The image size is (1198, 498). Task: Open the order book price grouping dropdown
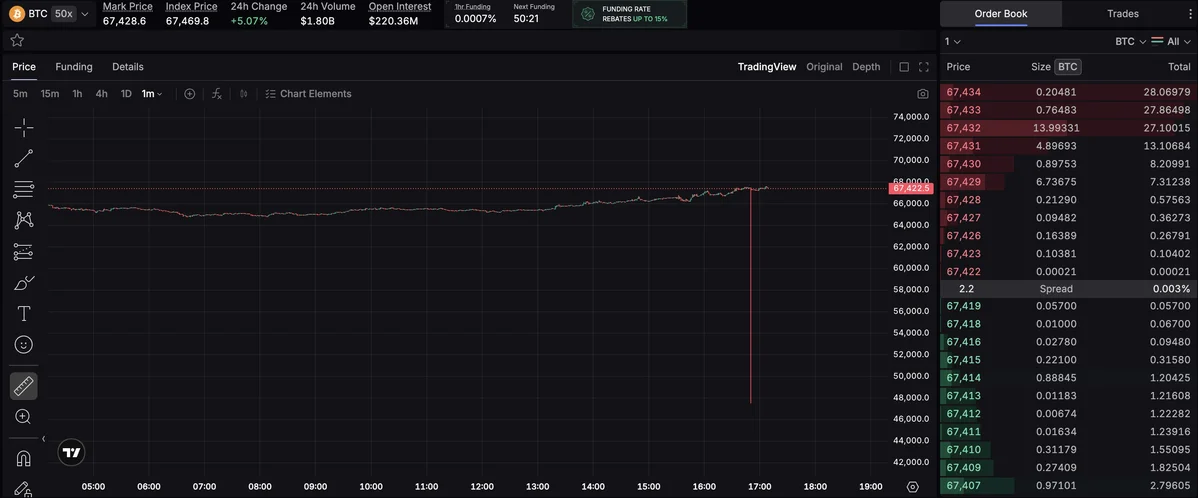[x=953, y=42]
